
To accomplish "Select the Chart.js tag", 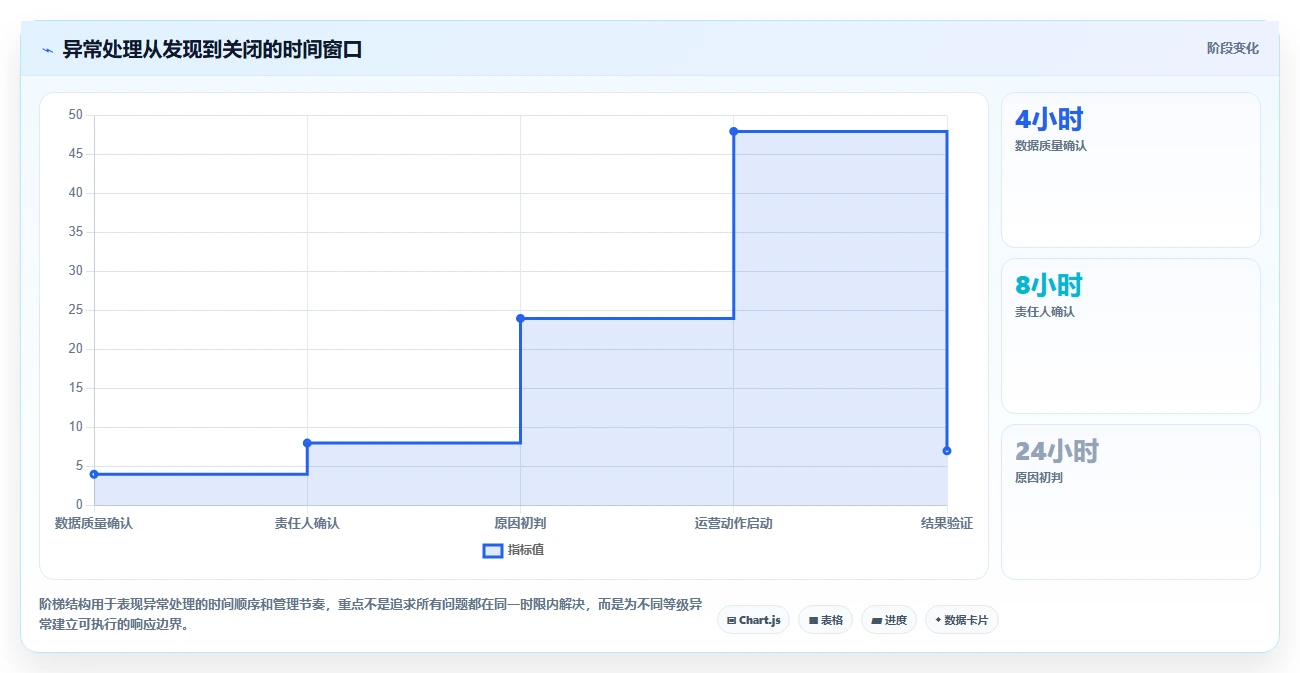I will pyautogui.click(x=753, y=620).
